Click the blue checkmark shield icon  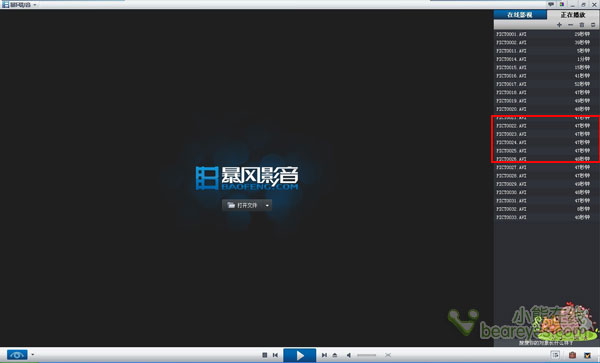[x=587, y=355]
